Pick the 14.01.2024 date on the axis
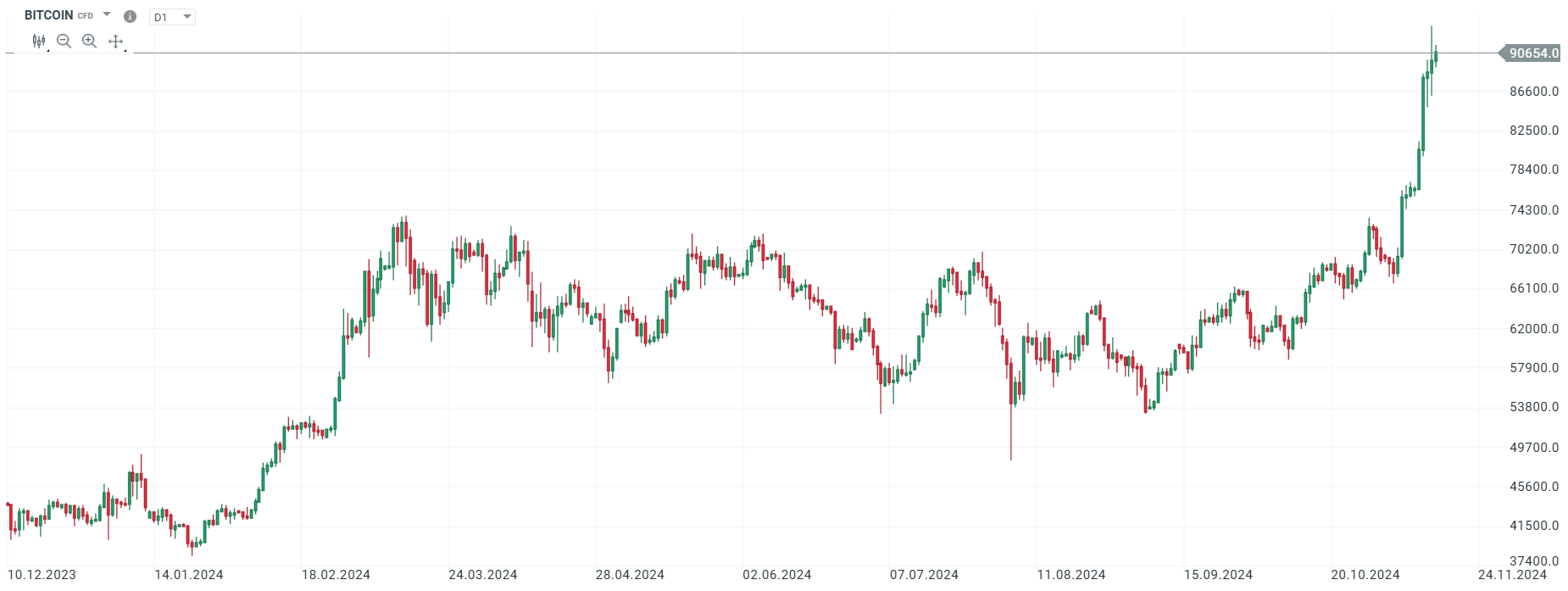This screenshot has width=1568, height=591. point(188,575)
